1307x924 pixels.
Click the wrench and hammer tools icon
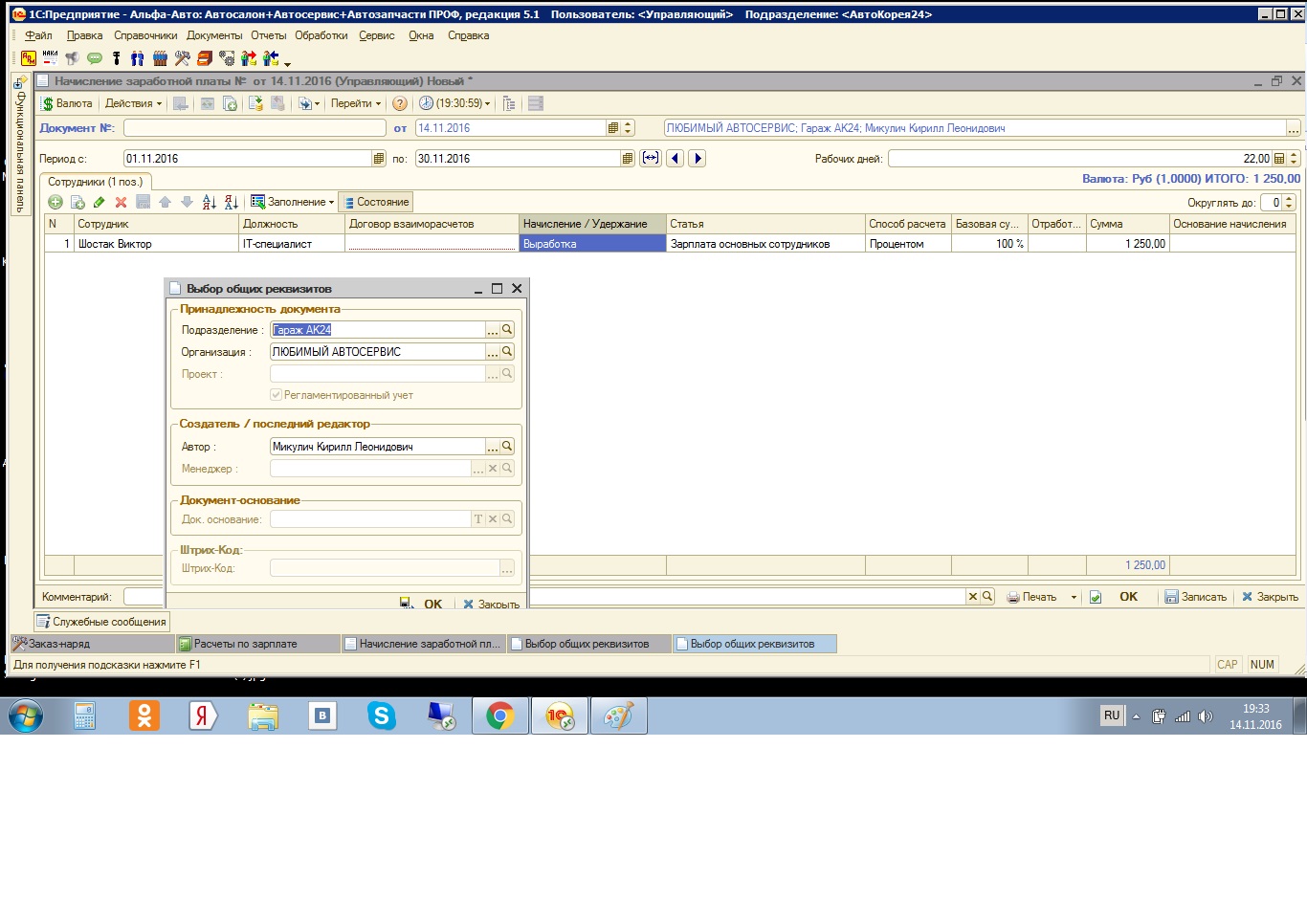pos(182,58)
